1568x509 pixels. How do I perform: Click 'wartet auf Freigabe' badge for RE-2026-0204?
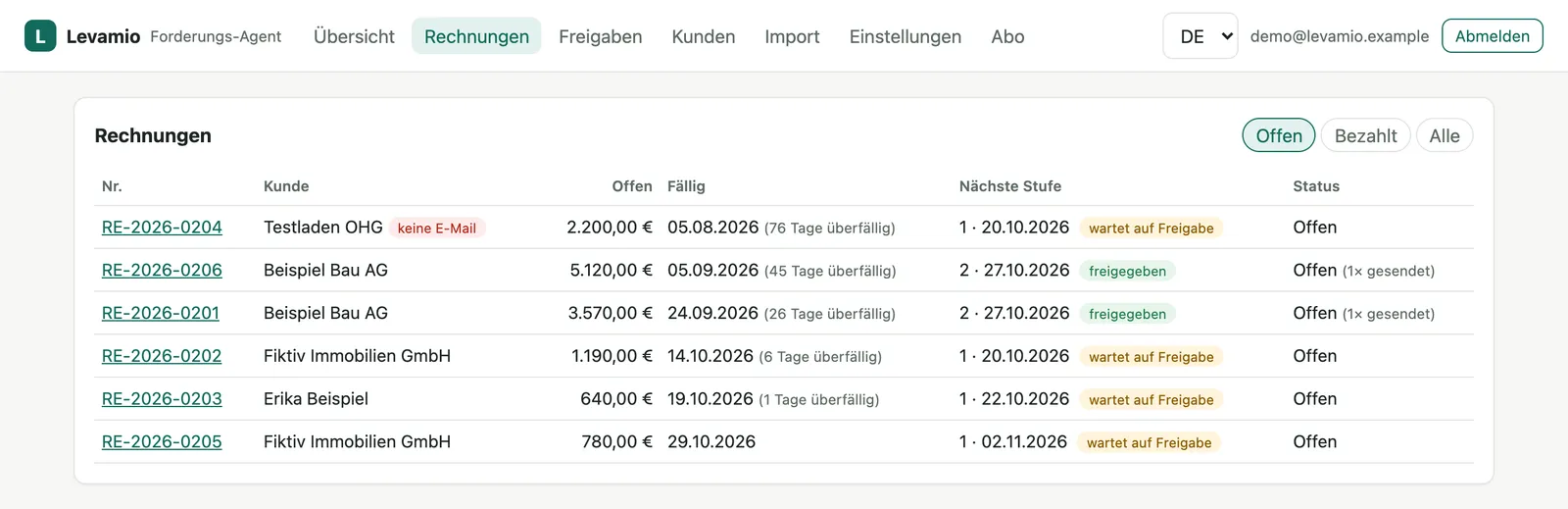(x=1151, y=229)
